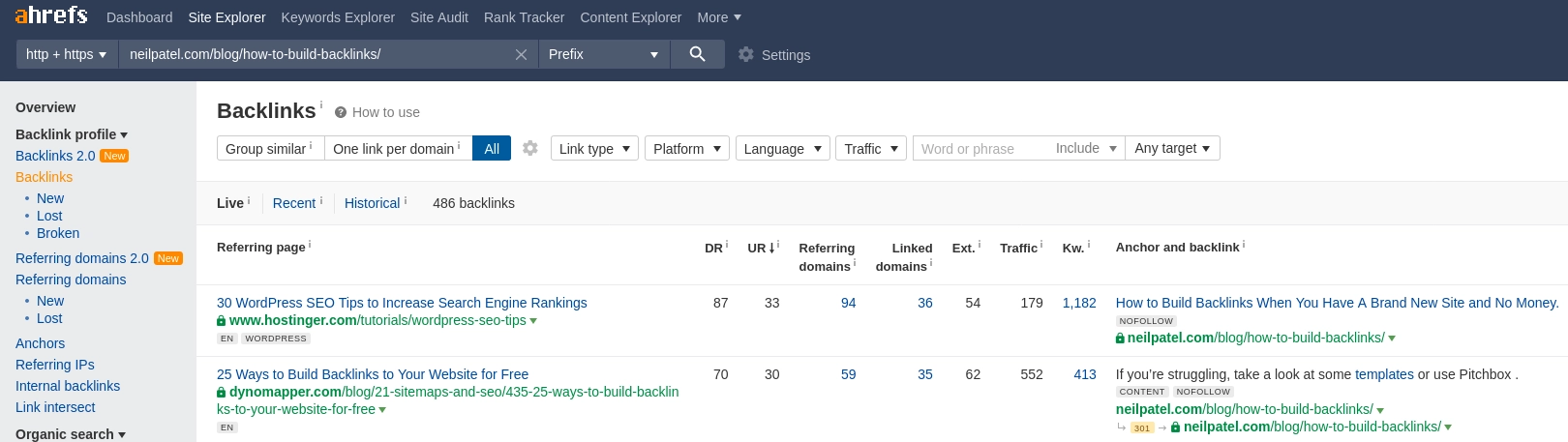Open Lost backlinks in sidebar

49,216
